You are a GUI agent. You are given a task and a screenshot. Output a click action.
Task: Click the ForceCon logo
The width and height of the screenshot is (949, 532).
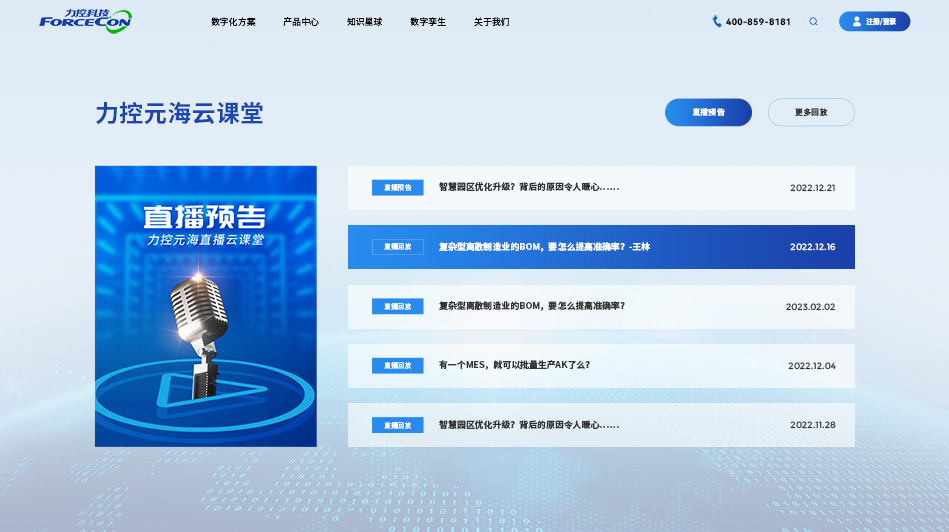[x=85, y=21]
